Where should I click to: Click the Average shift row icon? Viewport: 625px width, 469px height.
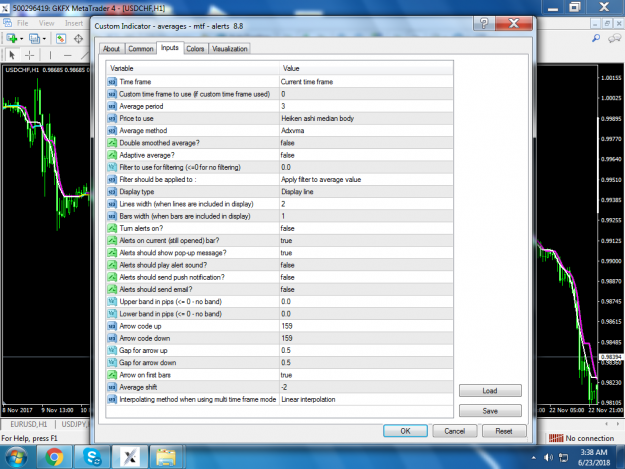[112, 387]
